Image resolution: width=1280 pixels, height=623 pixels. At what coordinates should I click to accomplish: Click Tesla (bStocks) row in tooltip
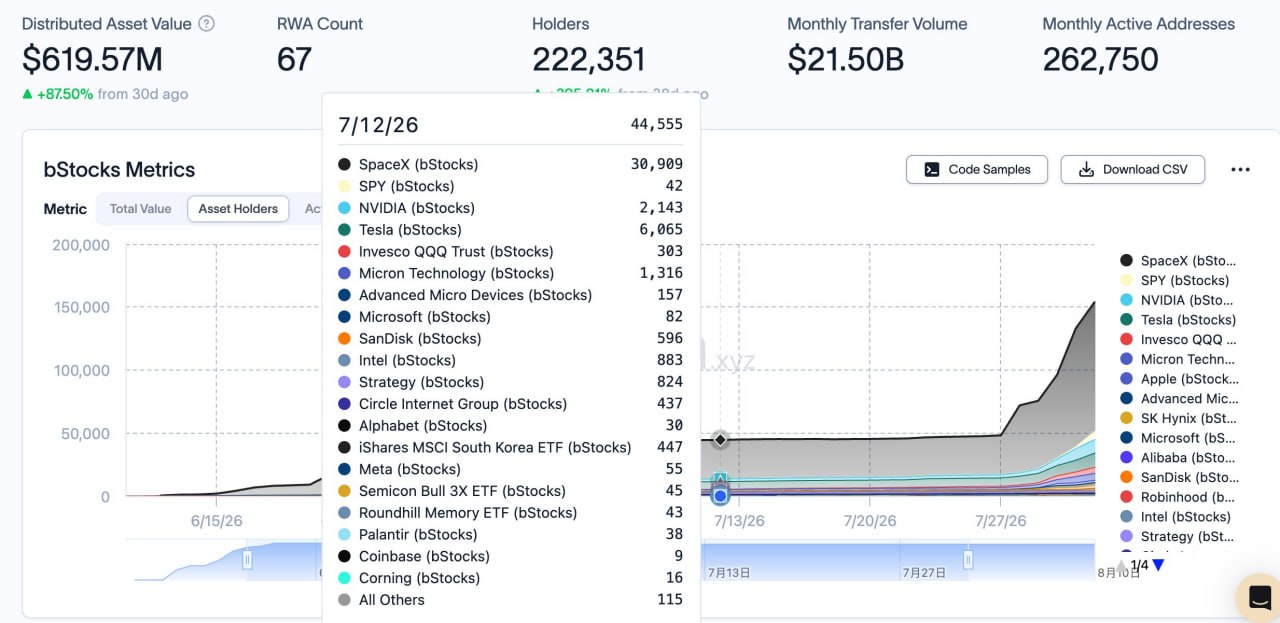pyautogui.click(x=510, y=230)
